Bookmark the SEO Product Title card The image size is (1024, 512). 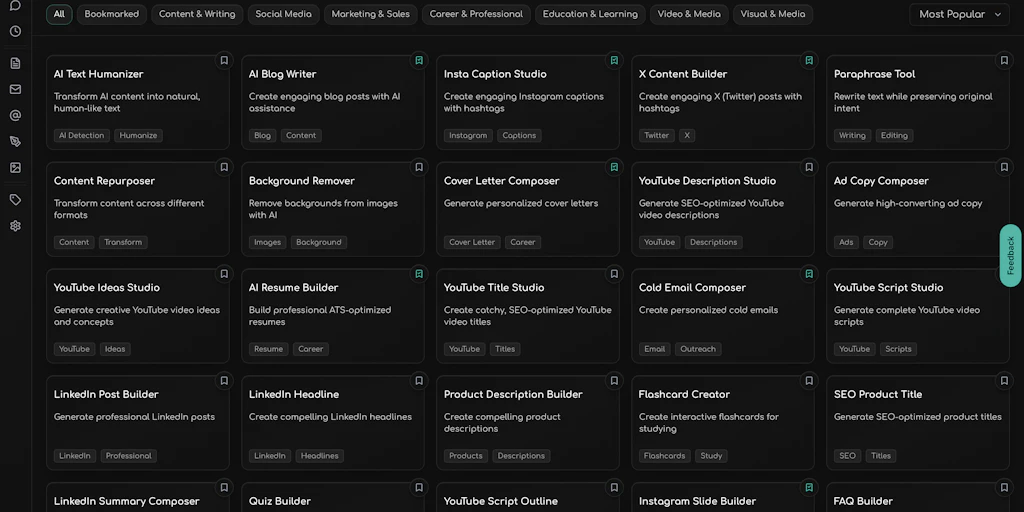point(1004,381)
